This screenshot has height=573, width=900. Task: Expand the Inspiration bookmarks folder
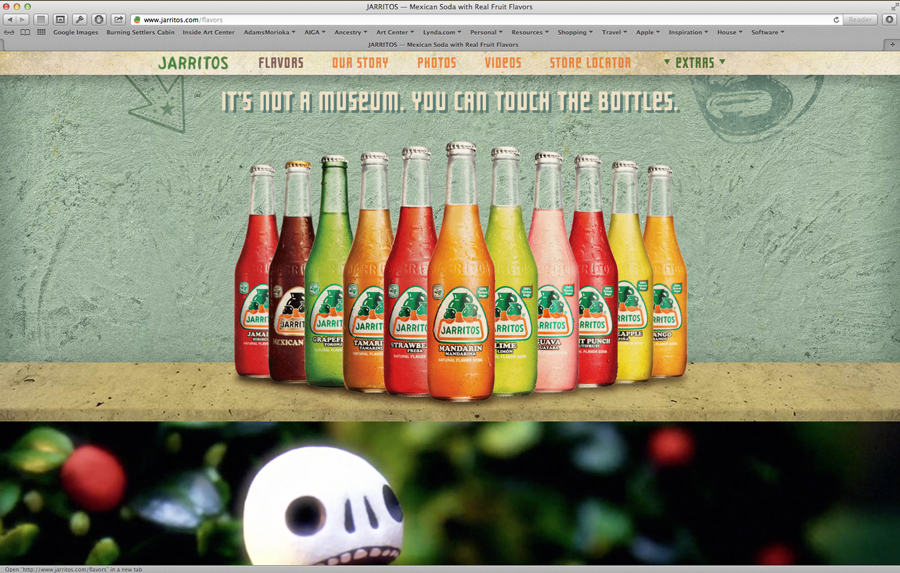tap(688, 32)
